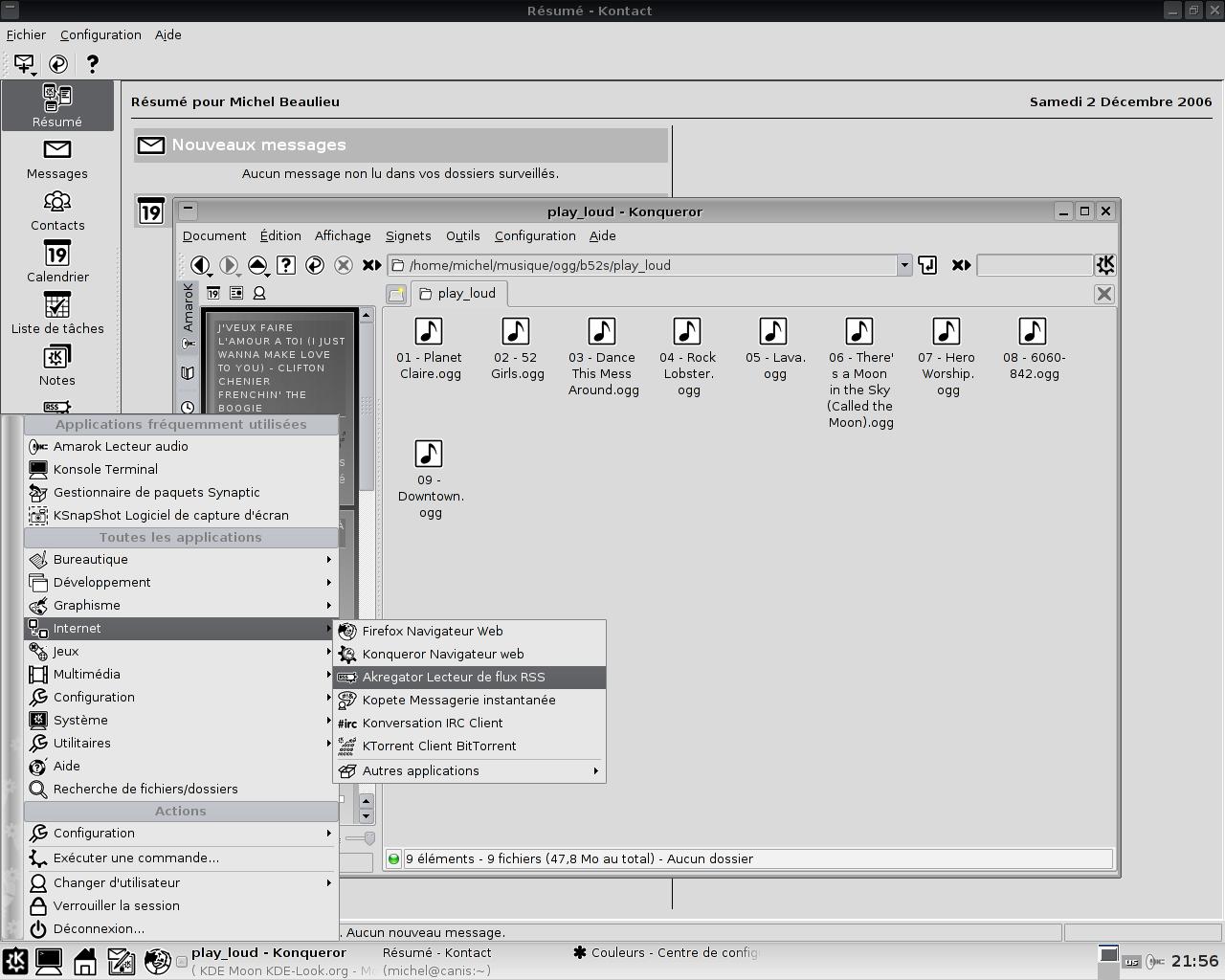The height and width of the screenshot is (980, 1225).
Task: Launch web browser globe icon on panel
Action: click(157, 961)
